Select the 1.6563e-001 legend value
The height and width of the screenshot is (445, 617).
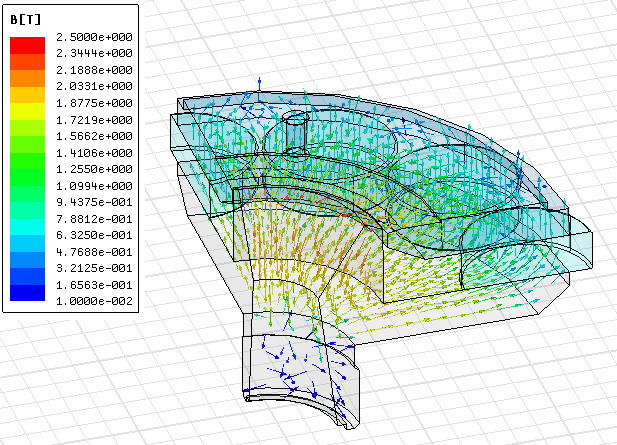[x=94, y=285]
